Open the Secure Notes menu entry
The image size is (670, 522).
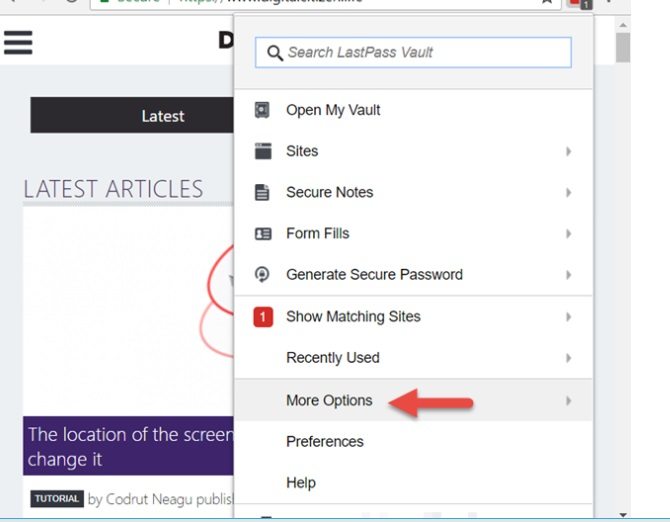(413, 192)
